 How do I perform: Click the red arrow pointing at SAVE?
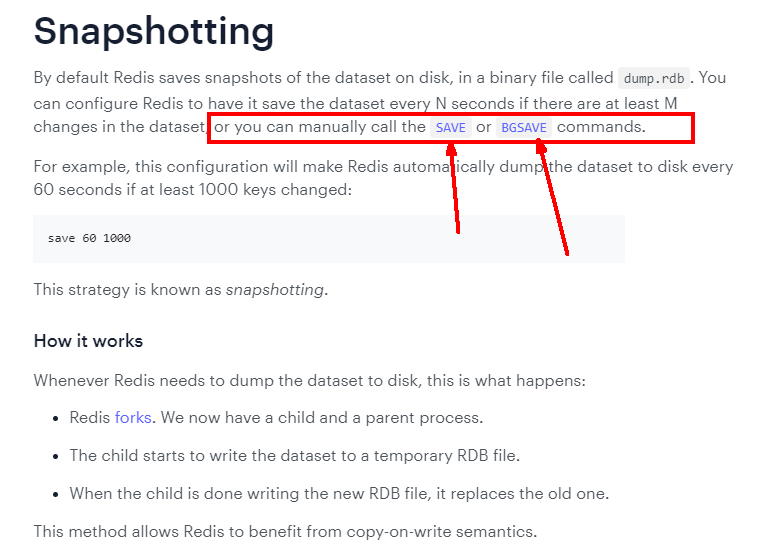coord(454,189)
